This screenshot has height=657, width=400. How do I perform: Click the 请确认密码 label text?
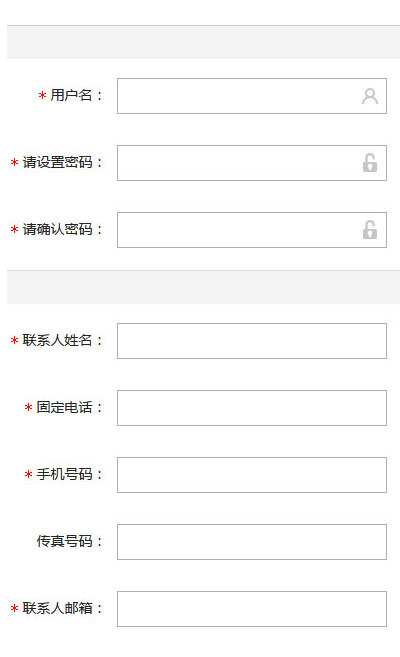pos(57,229)
